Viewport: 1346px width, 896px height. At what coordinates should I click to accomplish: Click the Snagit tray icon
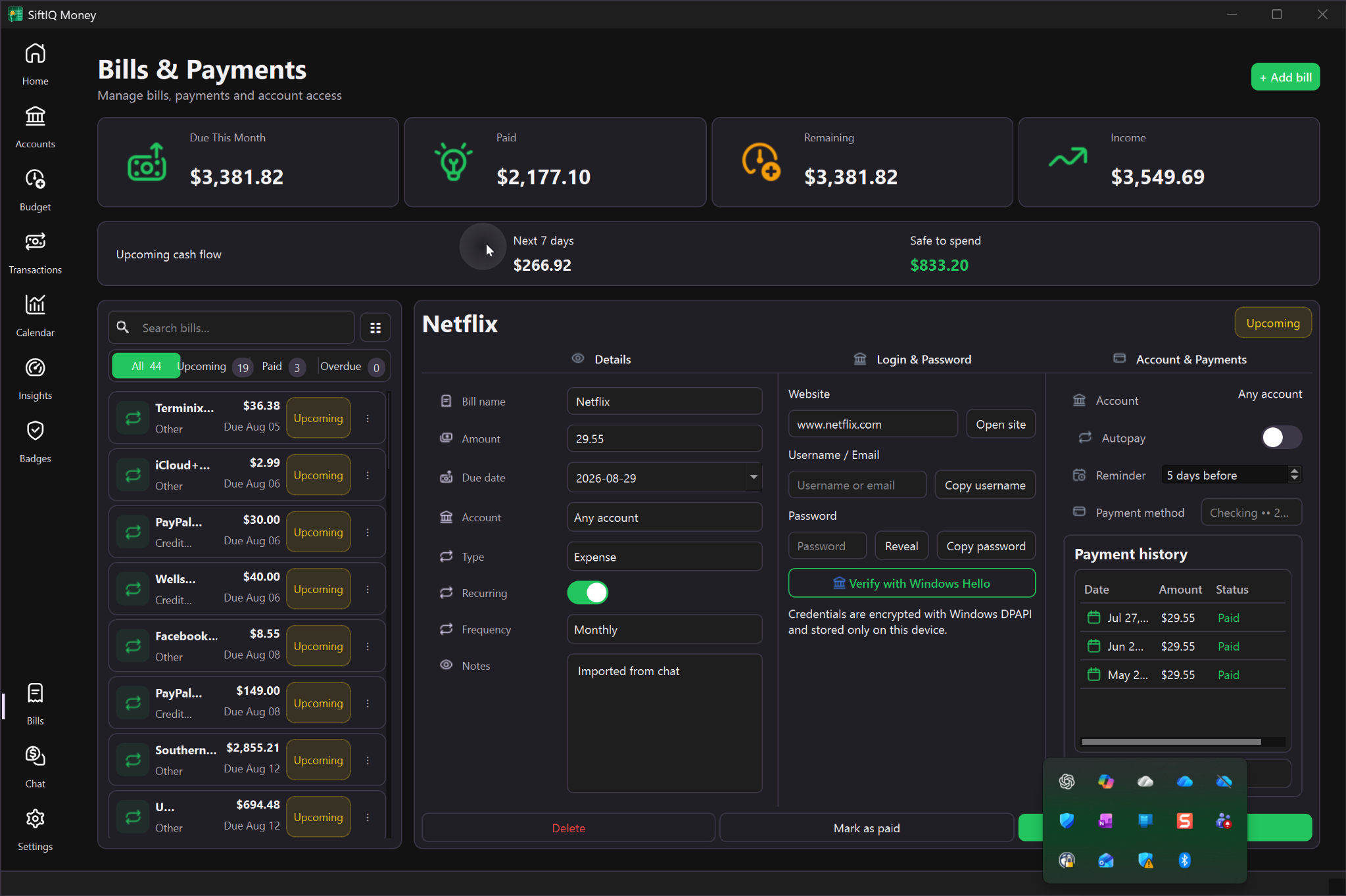1184,820
